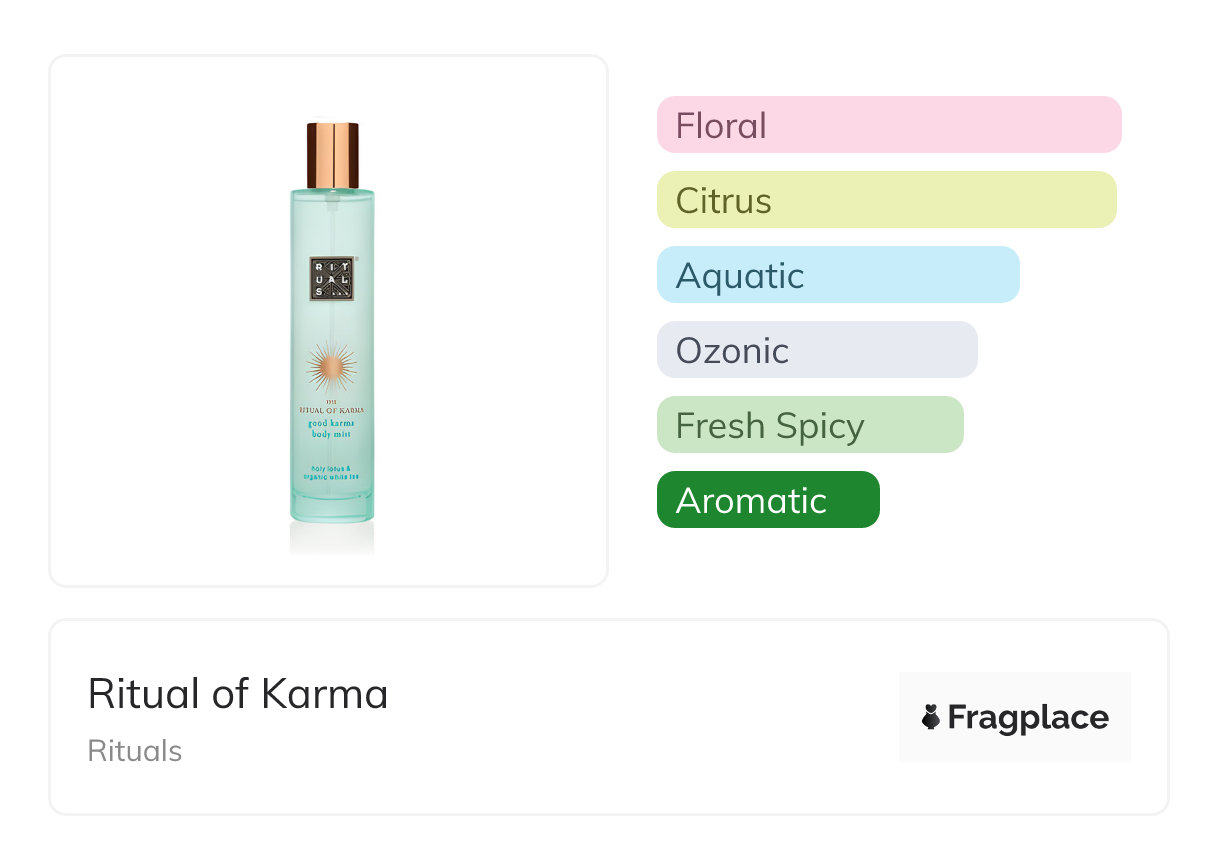Click 'The Ritual of Karma' text on the bottle
1218x864 pixels.
[331, 408]
